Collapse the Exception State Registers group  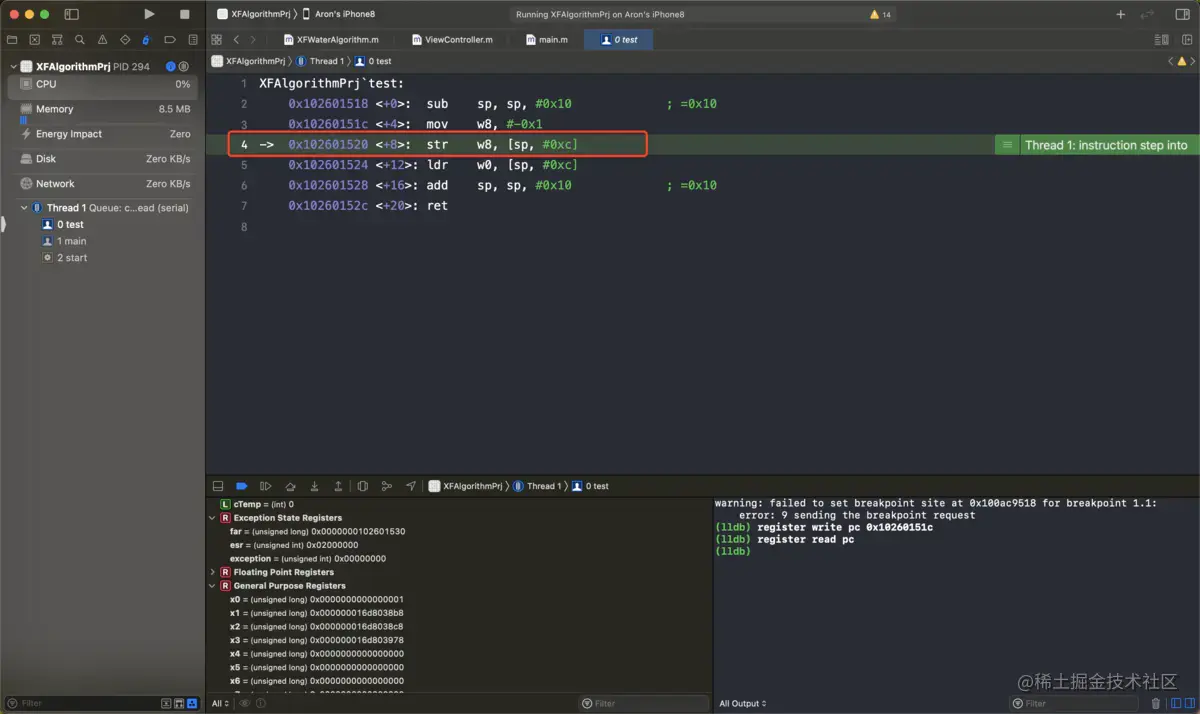click(212, 518)
